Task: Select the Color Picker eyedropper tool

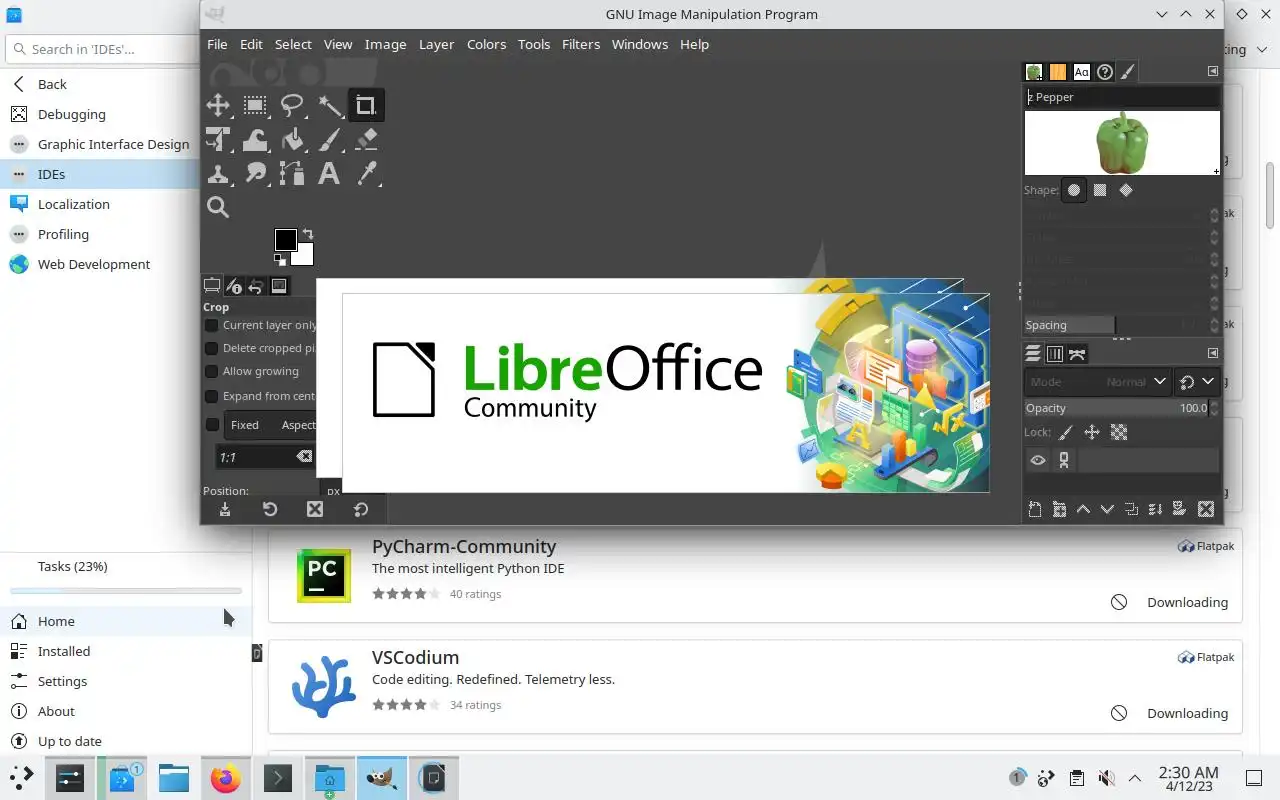Action: coord(366,173)
